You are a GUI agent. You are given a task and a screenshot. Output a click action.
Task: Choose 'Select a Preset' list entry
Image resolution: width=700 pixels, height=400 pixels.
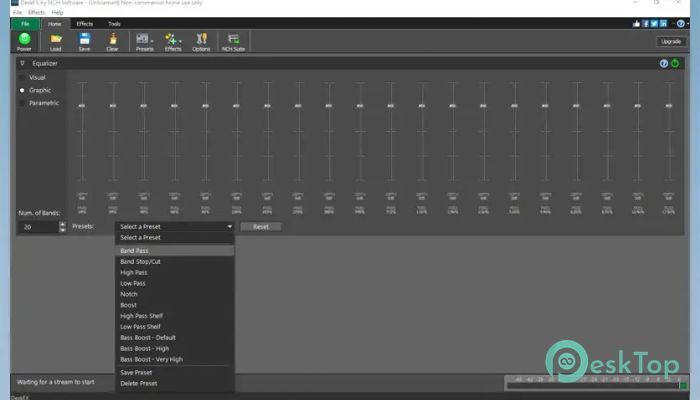175,238
